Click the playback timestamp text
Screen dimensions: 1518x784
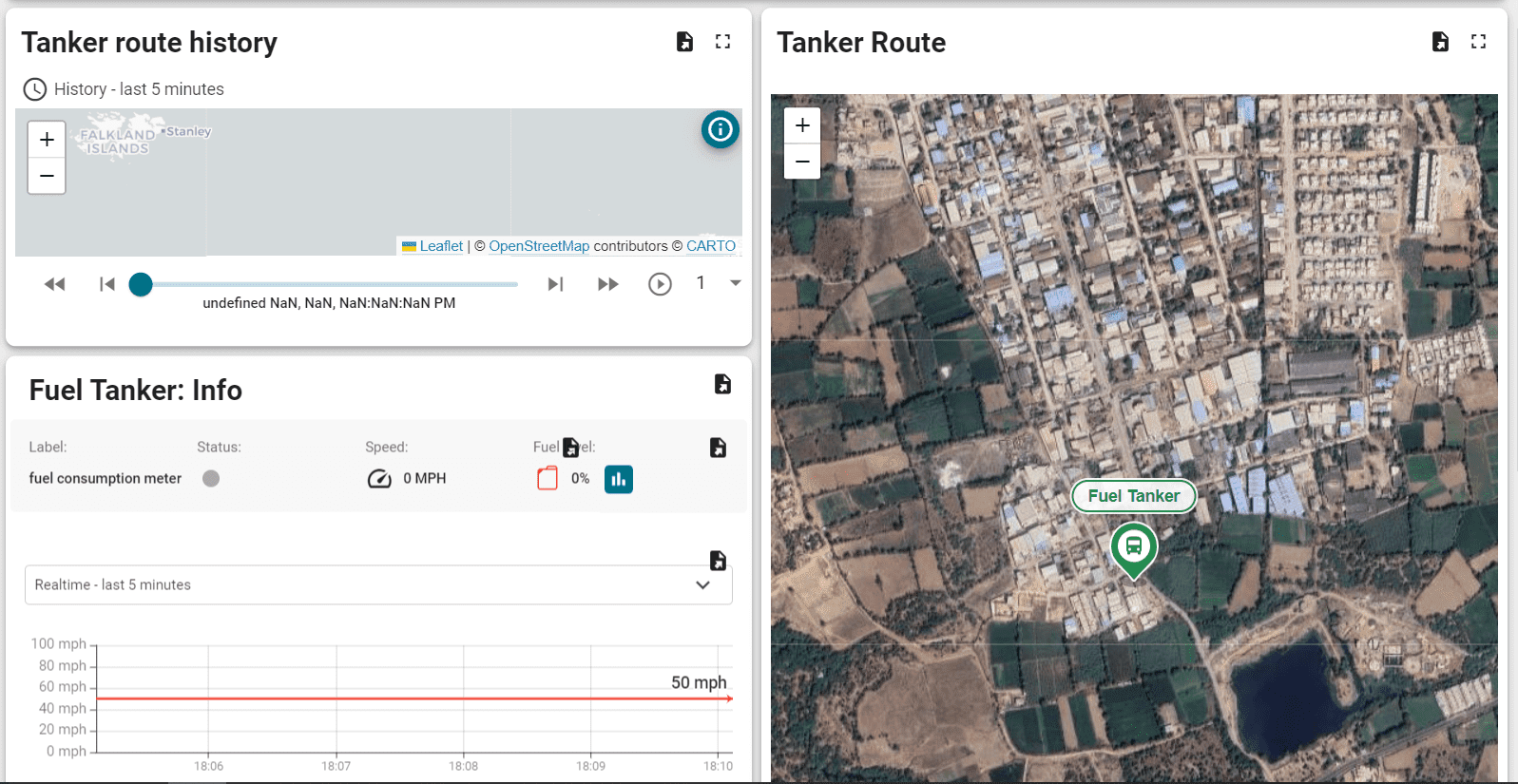tap(329, 303)
